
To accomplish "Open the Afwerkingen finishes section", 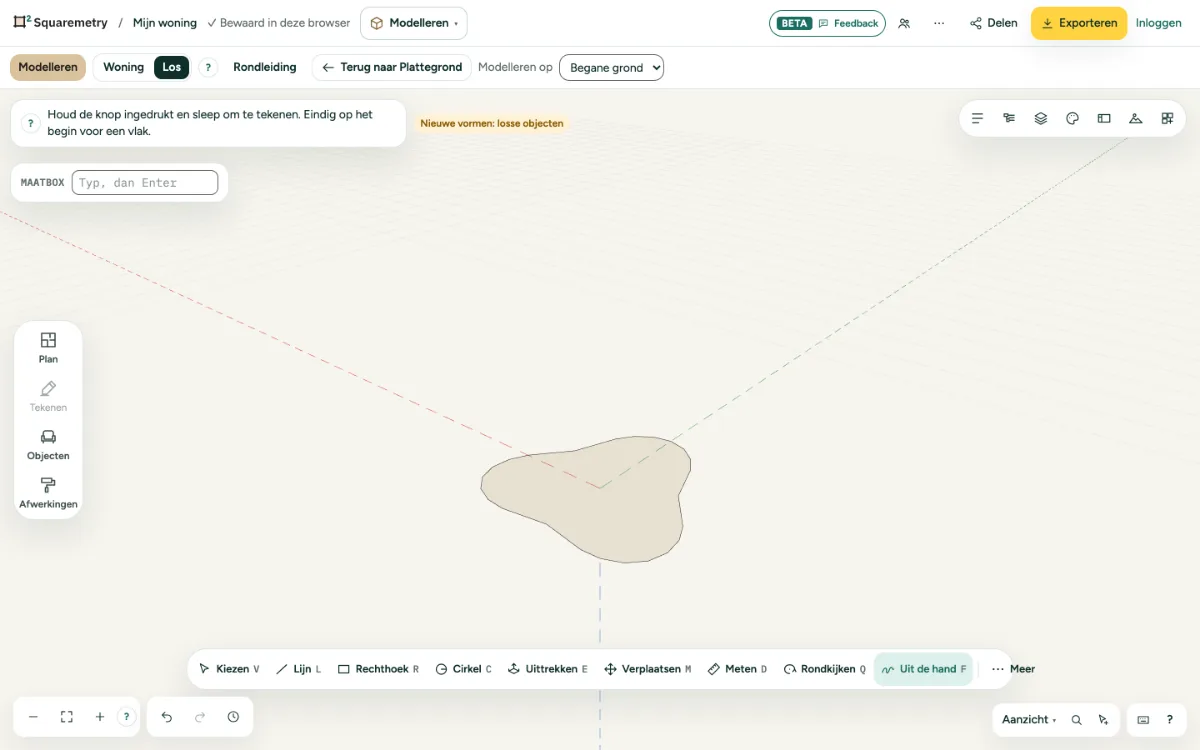I will pos(48,493).
